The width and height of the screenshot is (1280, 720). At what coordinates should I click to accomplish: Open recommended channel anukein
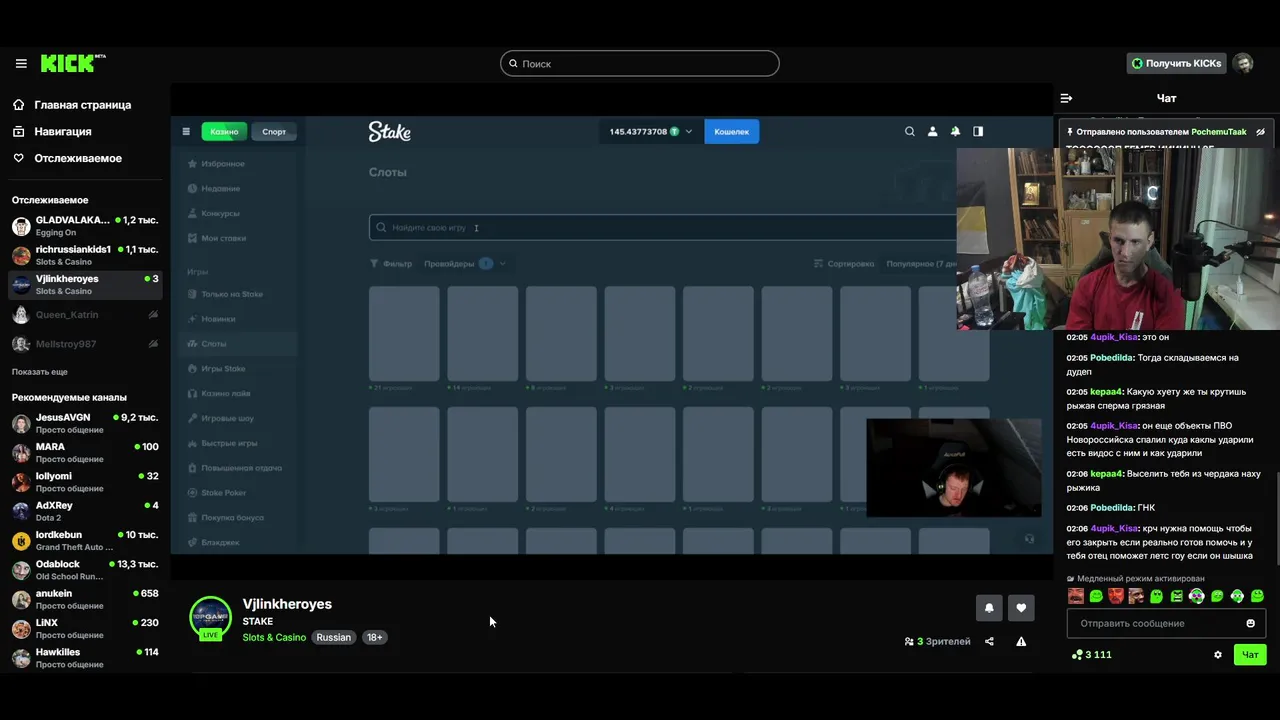coord(85,599)
